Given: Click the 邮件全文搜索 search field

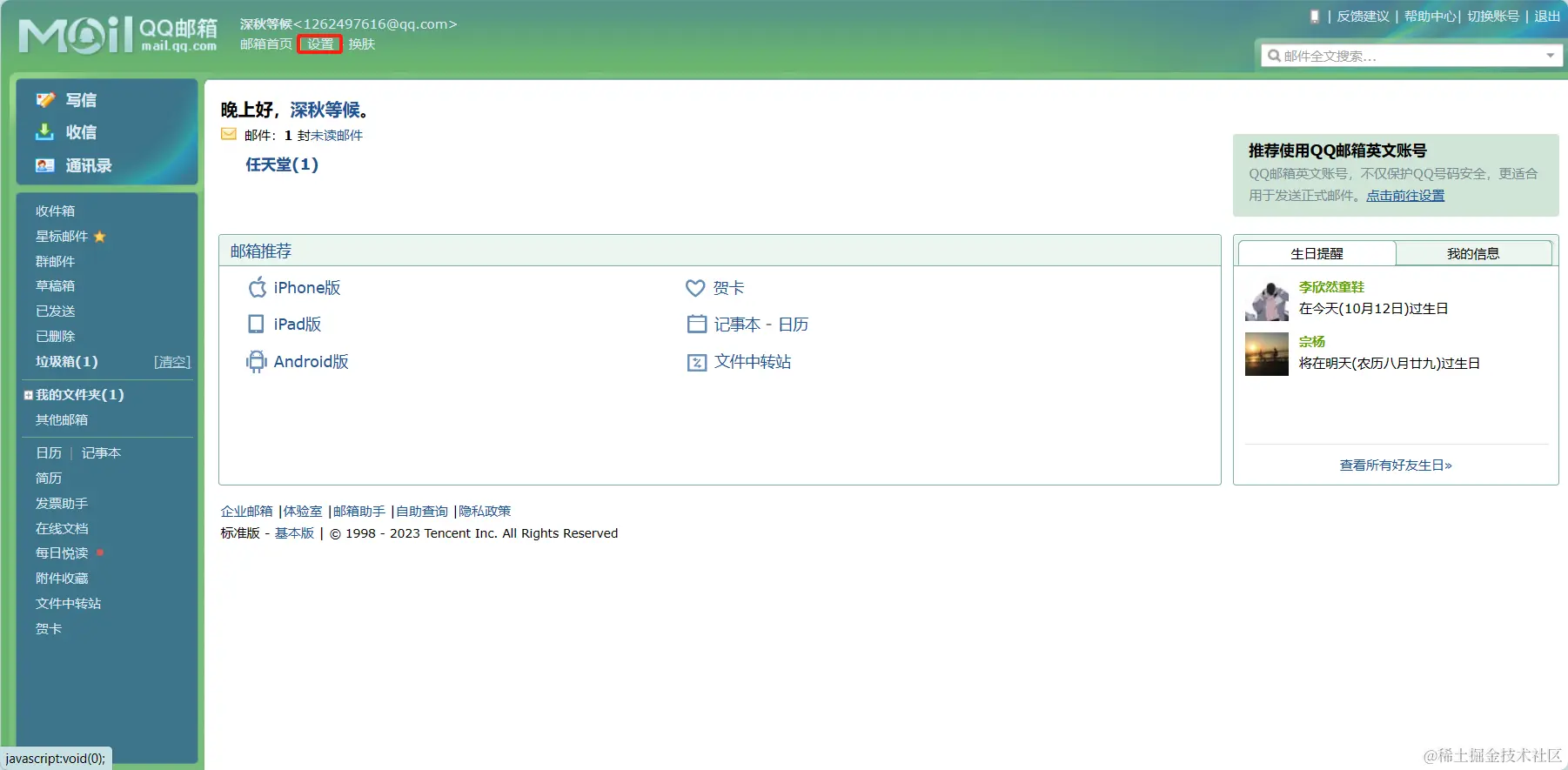Looking at the screenshot, I should point(1410,56).
